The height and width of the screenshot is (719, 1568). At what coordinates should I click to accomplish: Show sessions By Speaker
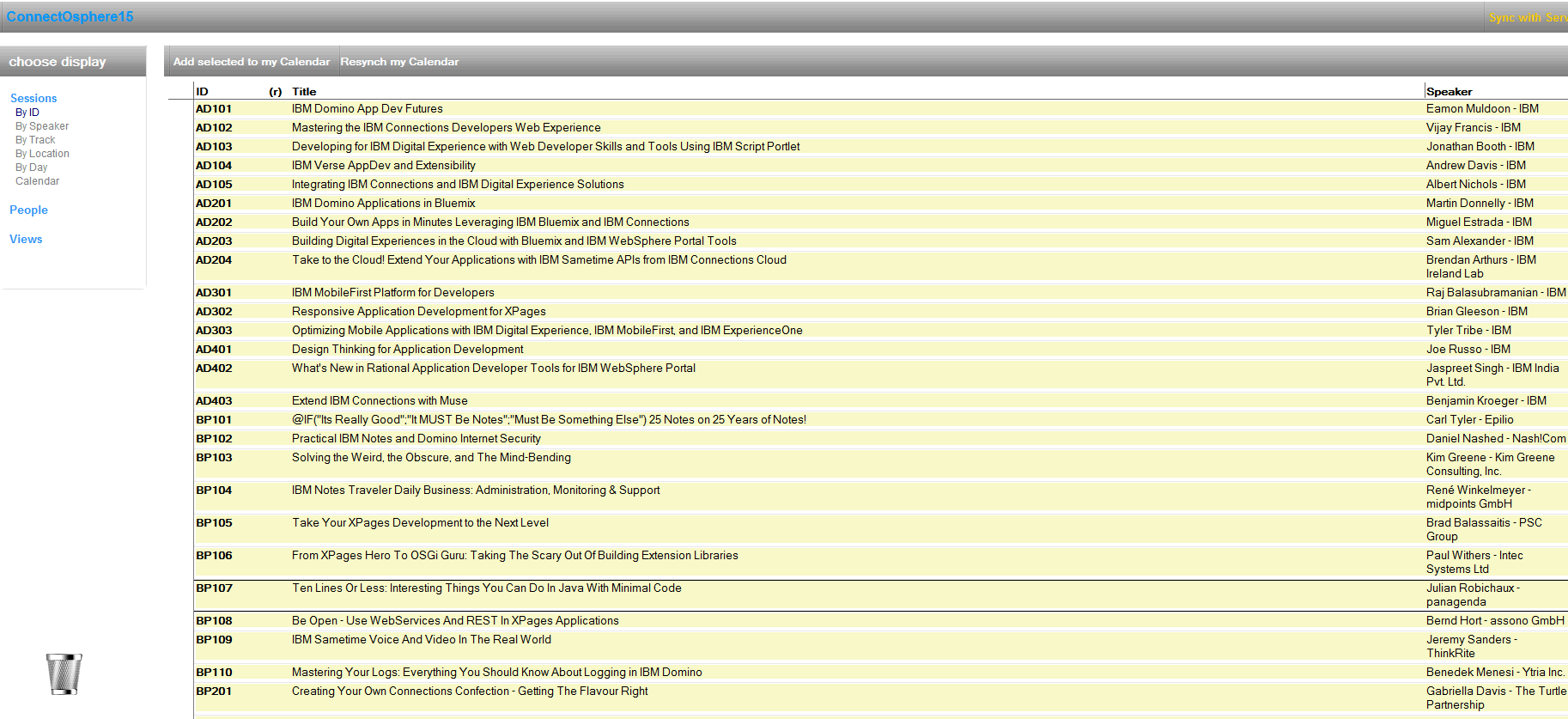pos(42,126)
